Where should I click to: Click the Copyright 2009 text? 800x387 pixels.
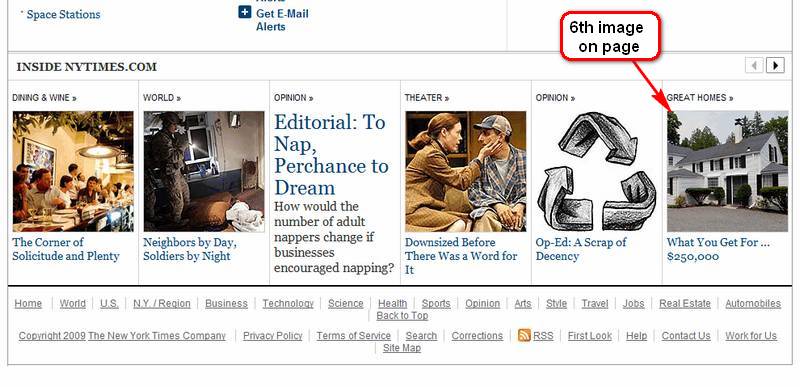pos(52,336)
